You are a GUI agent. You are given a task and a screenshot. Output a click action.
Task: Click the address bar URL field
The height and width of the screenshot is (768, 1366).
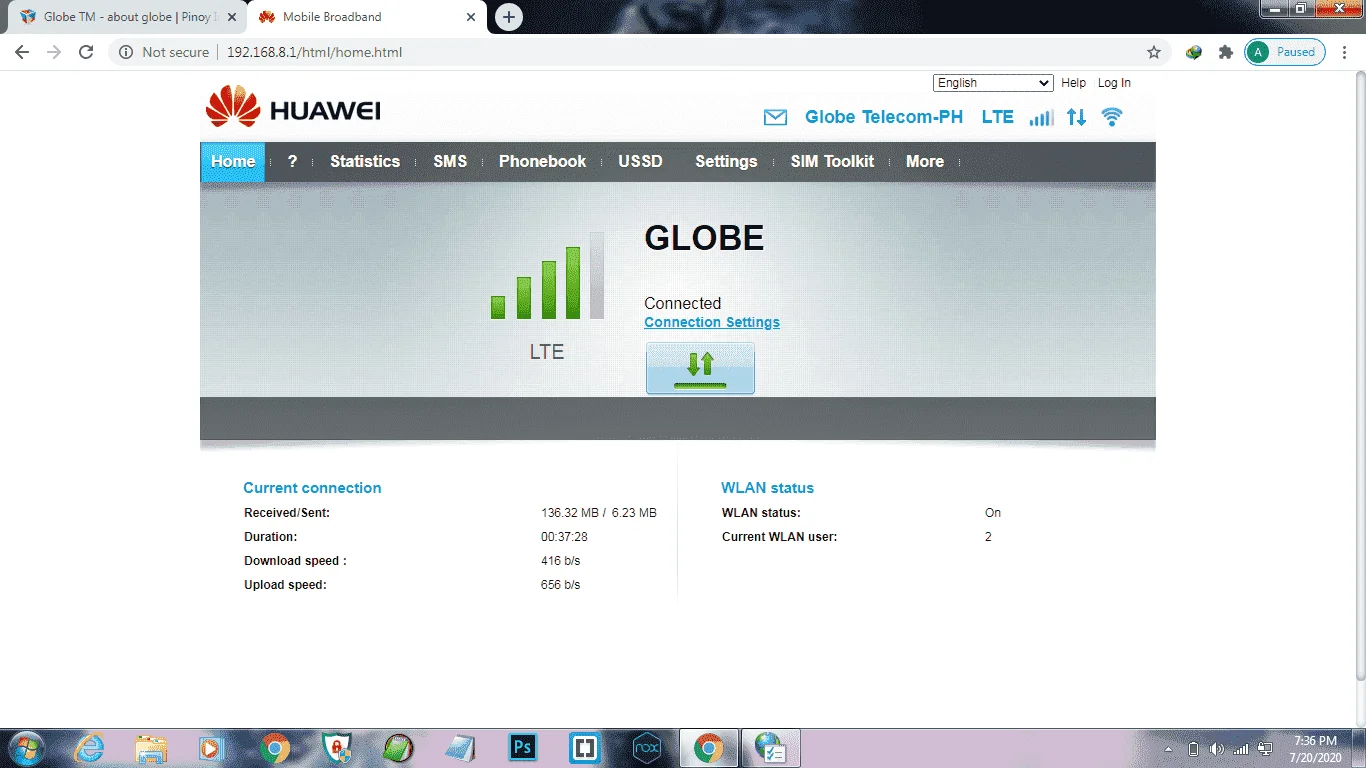640,52
